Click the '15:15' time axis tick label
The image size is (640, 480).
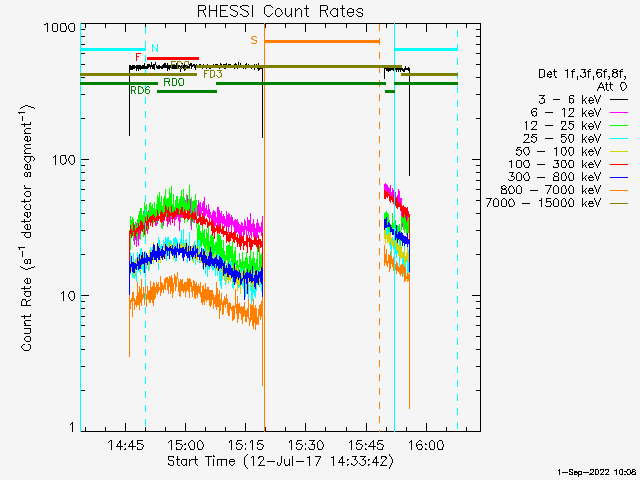[246, 445]
